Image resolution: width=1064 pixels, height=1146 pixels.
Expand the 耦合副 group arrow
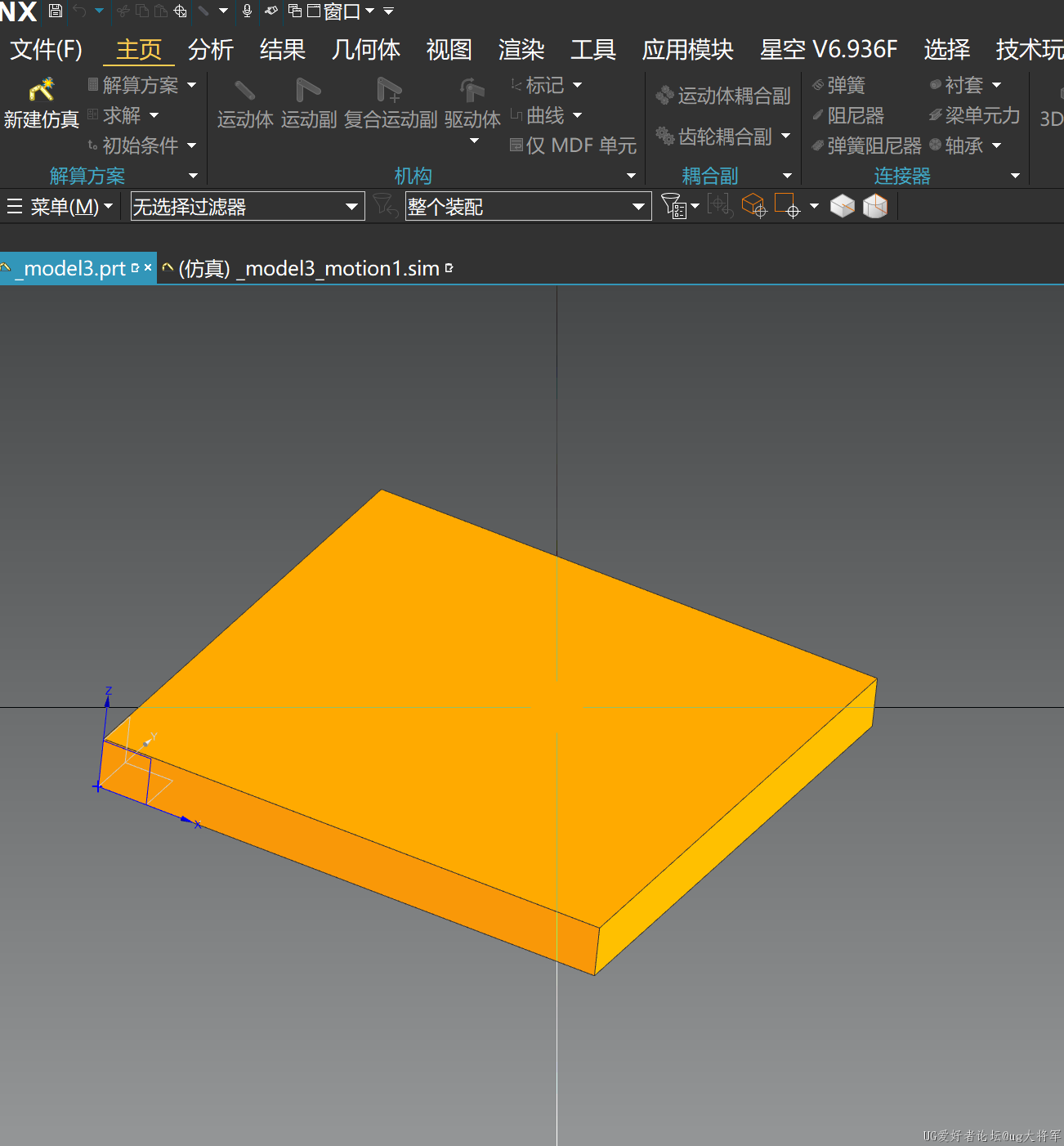[x=787, y=176]
